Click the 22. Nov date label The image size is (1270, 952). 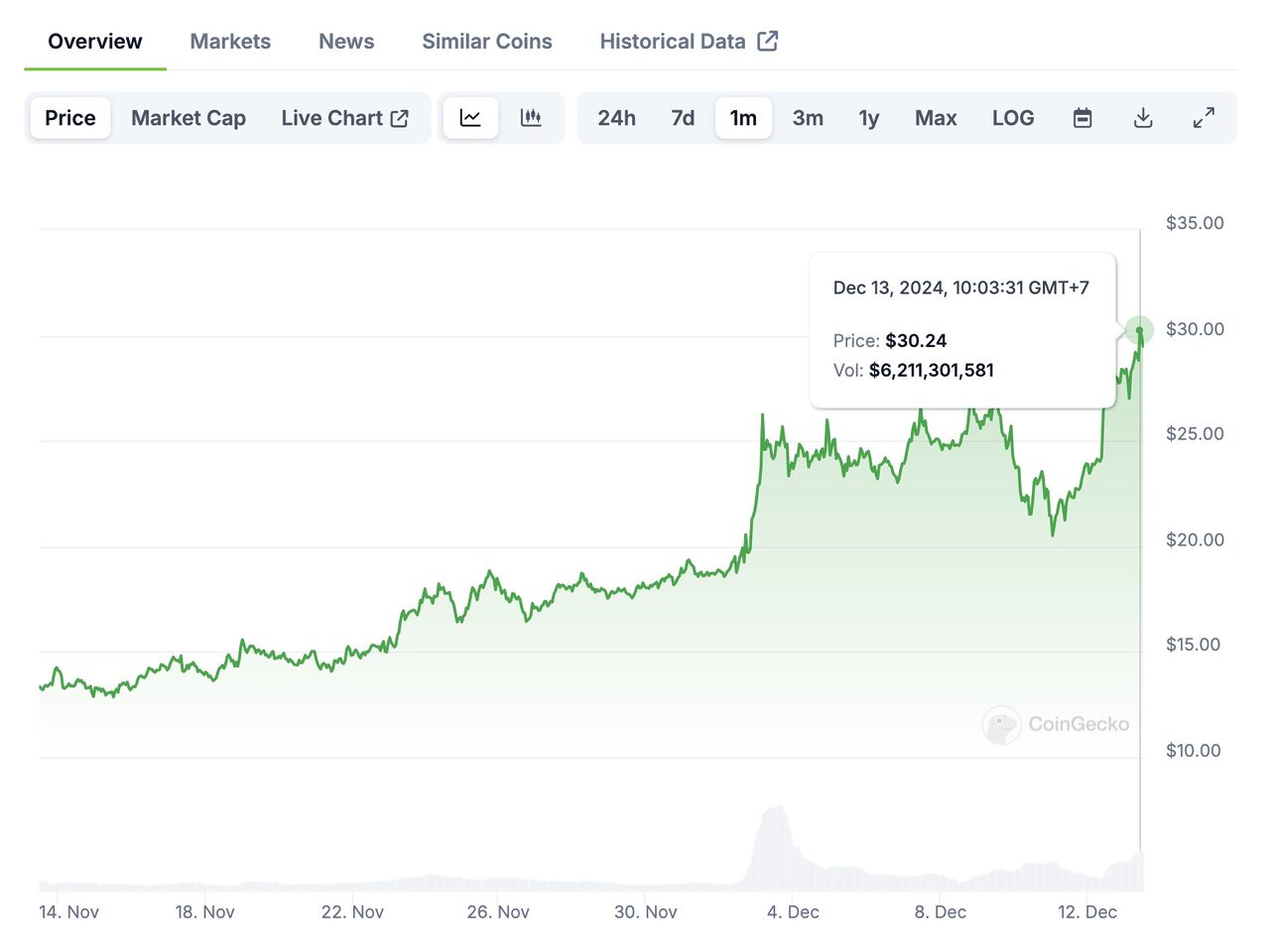tap(352, 912)
